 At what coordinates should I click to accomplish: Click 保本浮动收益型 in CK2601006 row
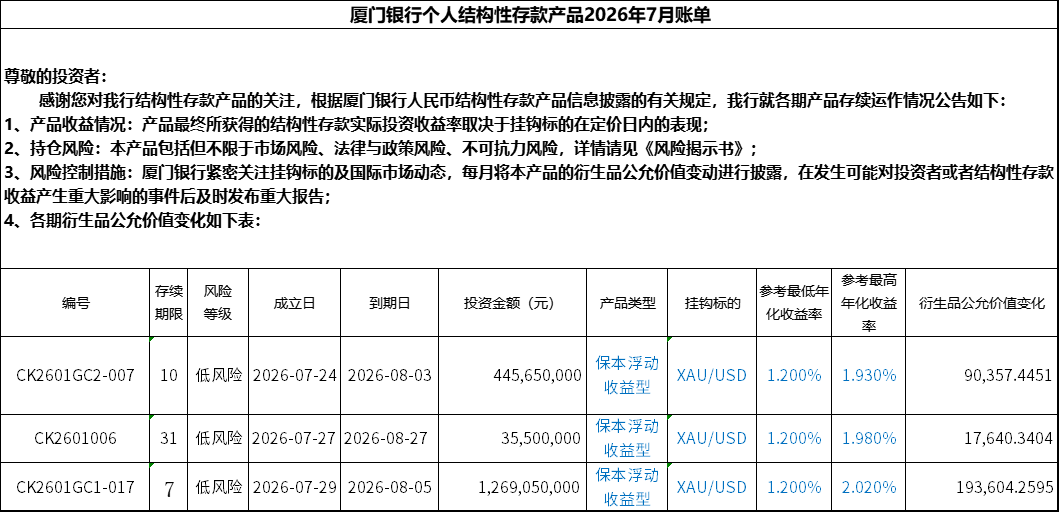click(627, 438)
